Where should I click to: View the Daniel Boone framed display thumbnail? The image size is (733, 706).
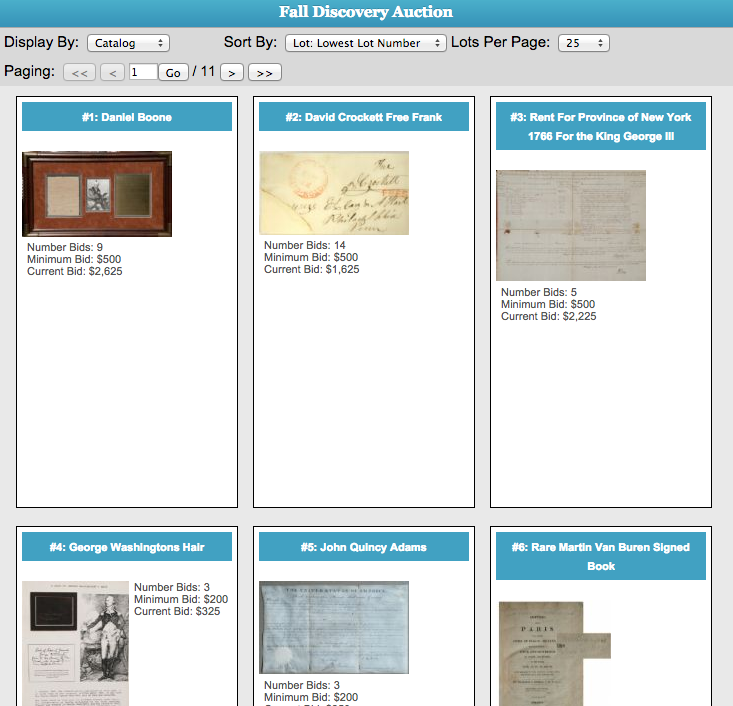pyautogui.click(x=97, y=194)
